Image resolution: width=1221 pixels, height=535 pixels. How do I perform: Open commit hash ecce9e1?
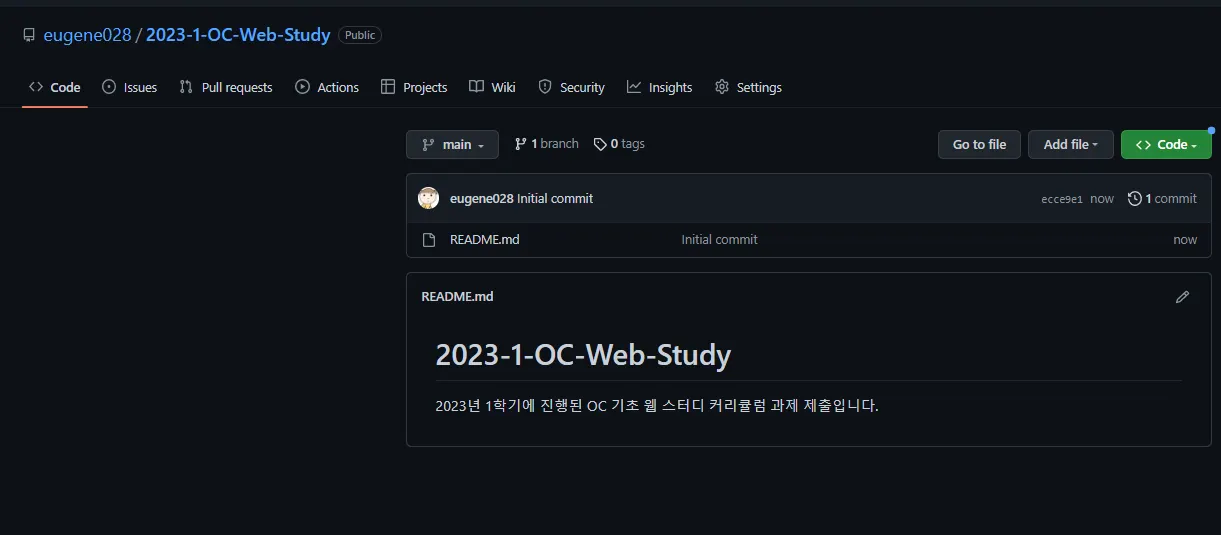pyautogui.click(x=1062, y=199)
